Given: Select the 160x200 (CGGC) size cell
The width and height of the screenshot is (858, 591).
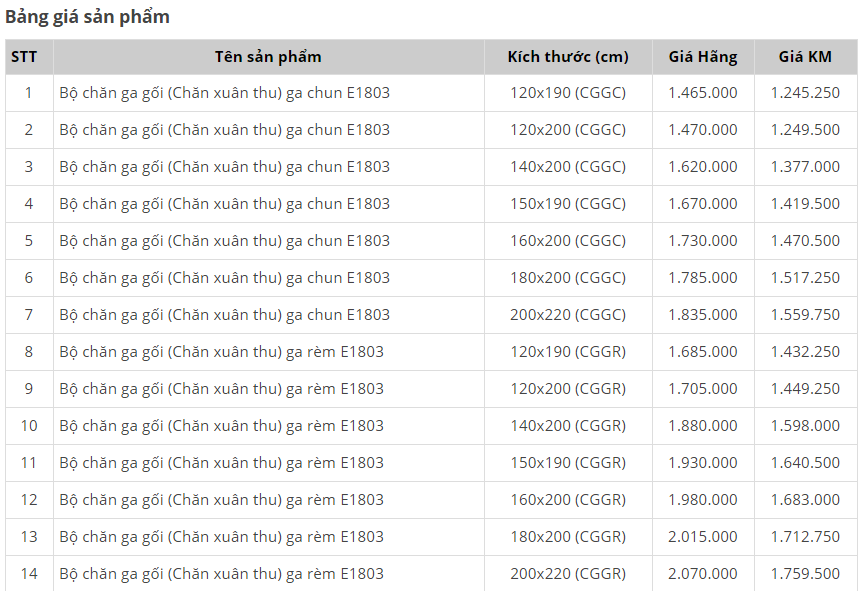Looking at the screenshot, I should pos(568,241).
